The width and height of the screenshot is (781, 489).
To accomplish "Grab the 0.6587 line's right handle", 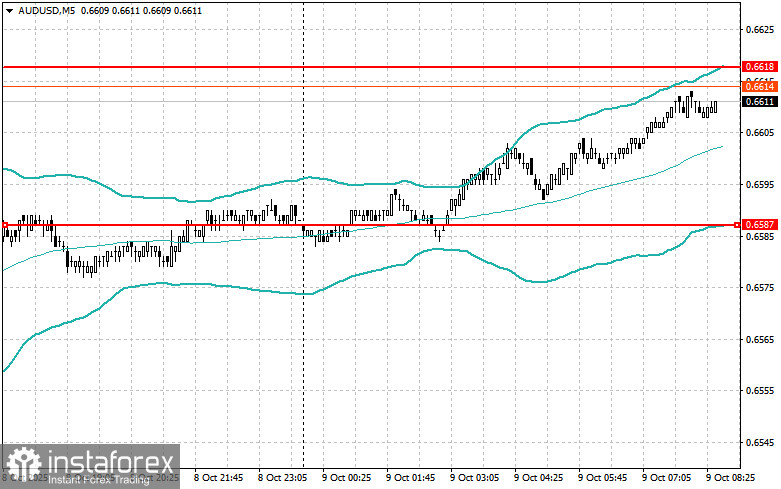I will tap(737, 225).
